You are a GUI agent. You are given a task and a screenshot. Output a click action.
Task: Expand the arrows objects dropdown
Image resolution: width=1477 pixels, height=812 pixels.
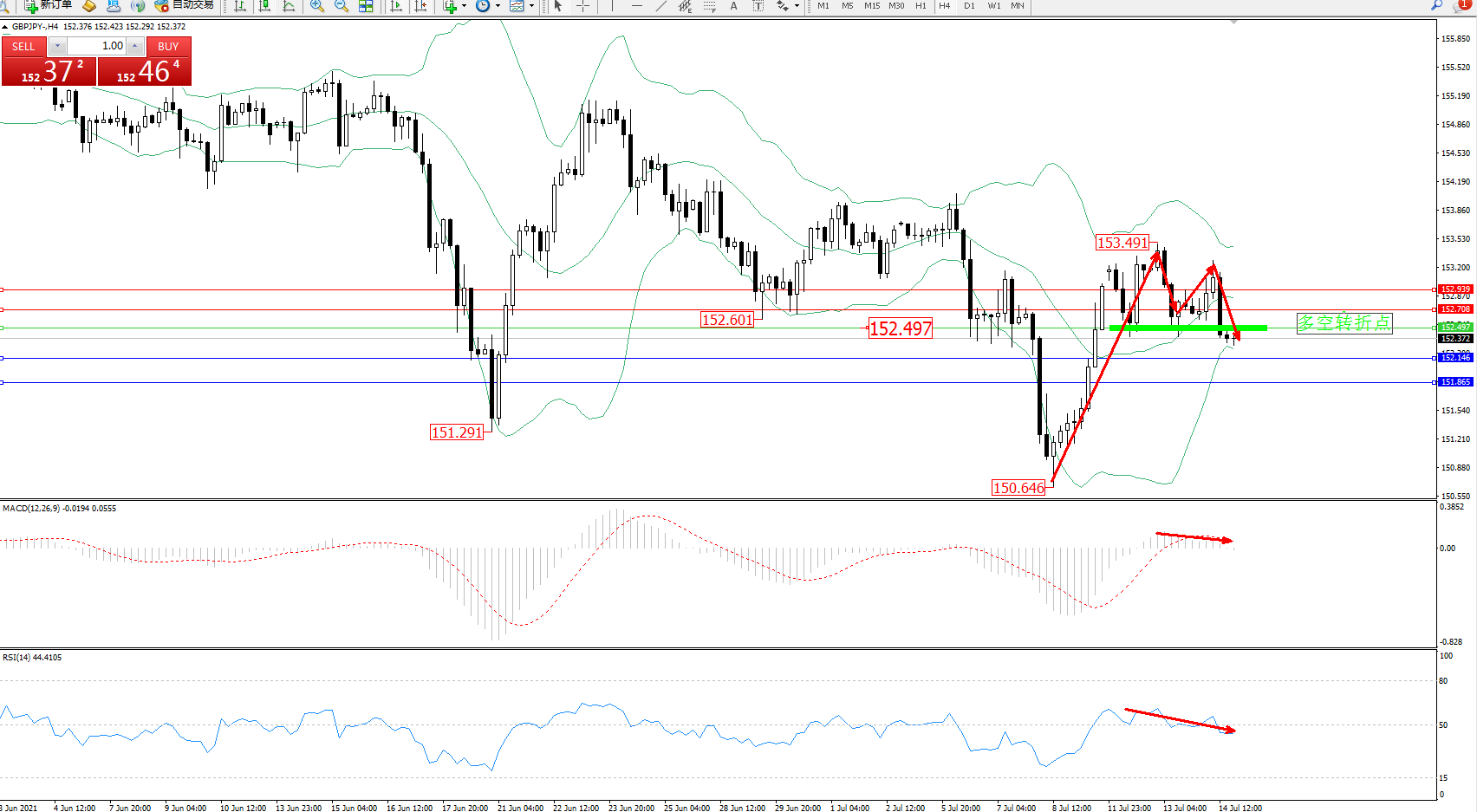[797, 6]
